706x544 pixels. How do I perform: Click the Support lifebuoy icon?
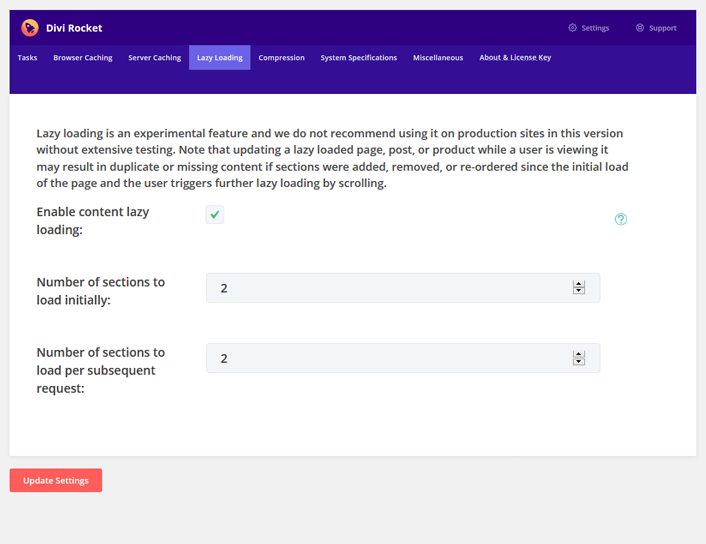(x=640, y=28)
